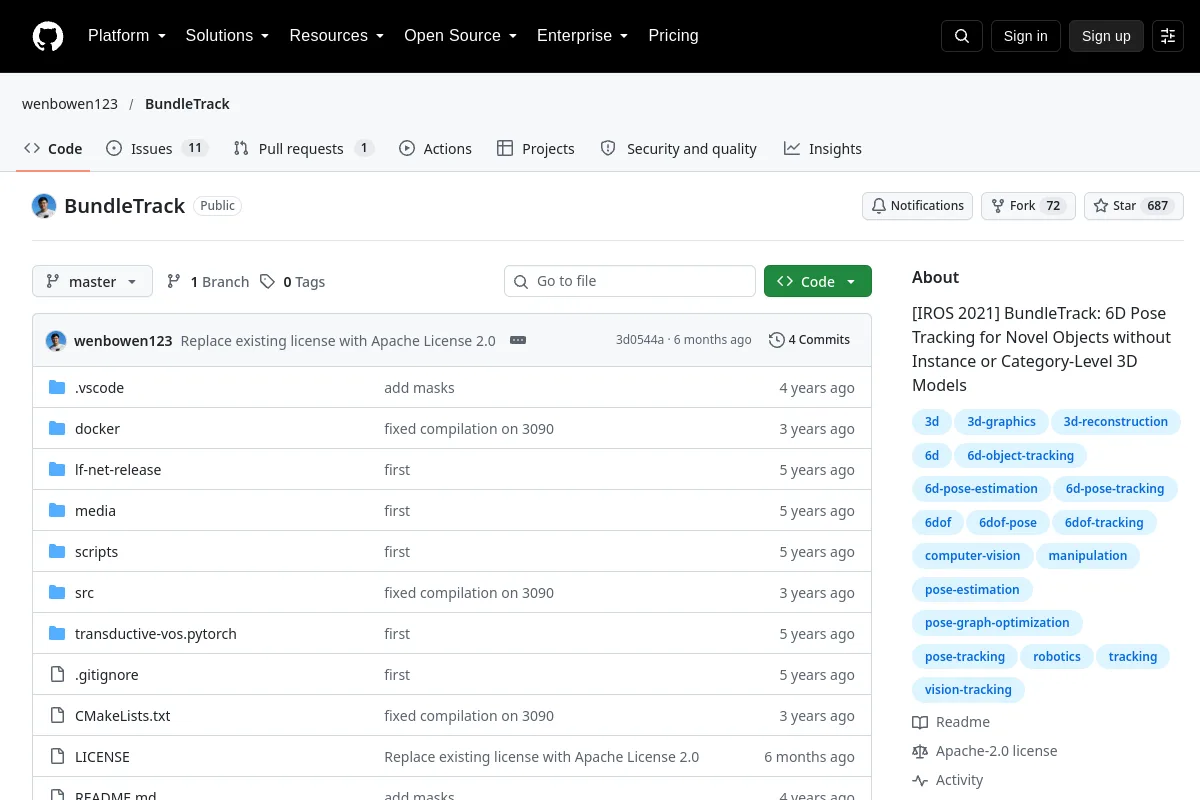Open the green Code dropdown button
Viewport: 1200px width, 800px height.
point(818,282)
